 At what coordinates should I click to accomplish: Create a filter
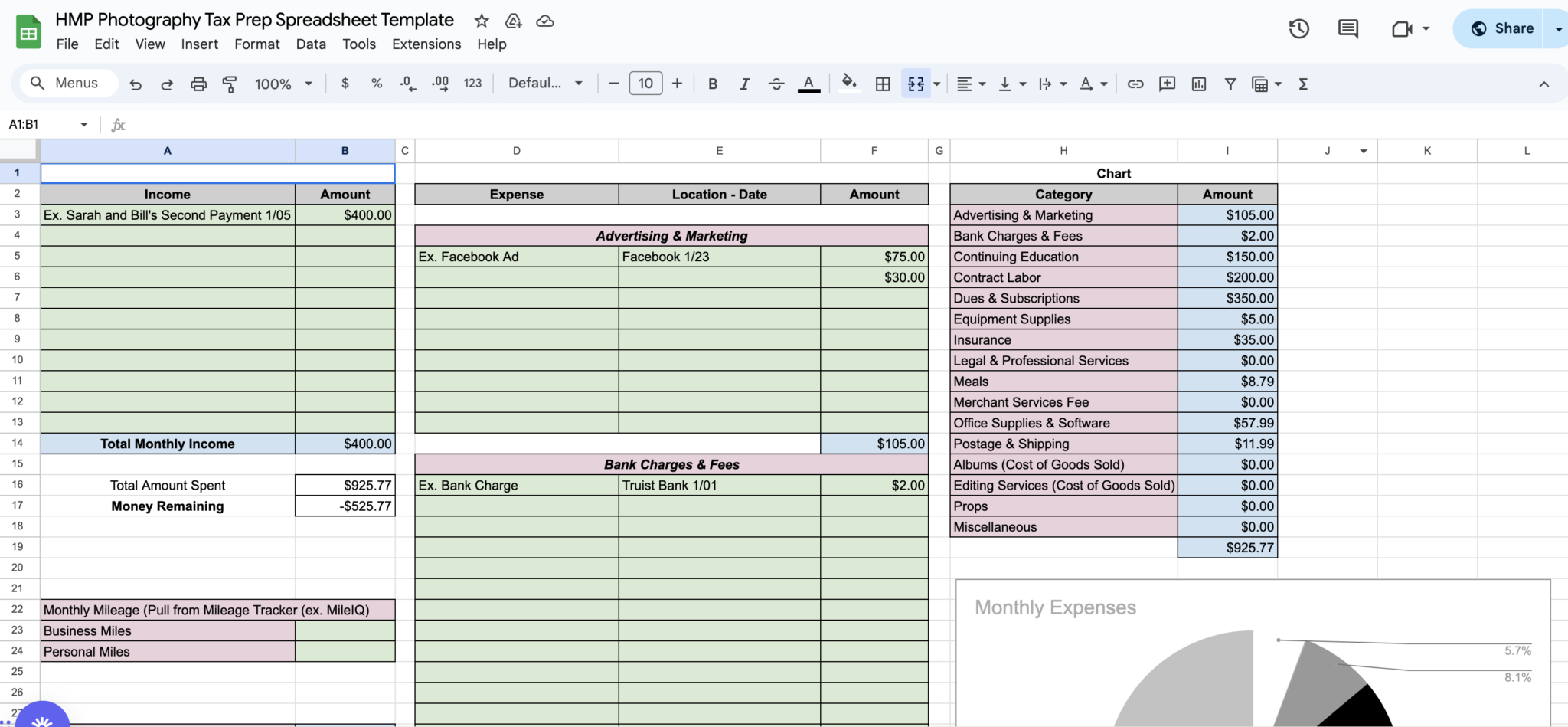[1230, 83]
